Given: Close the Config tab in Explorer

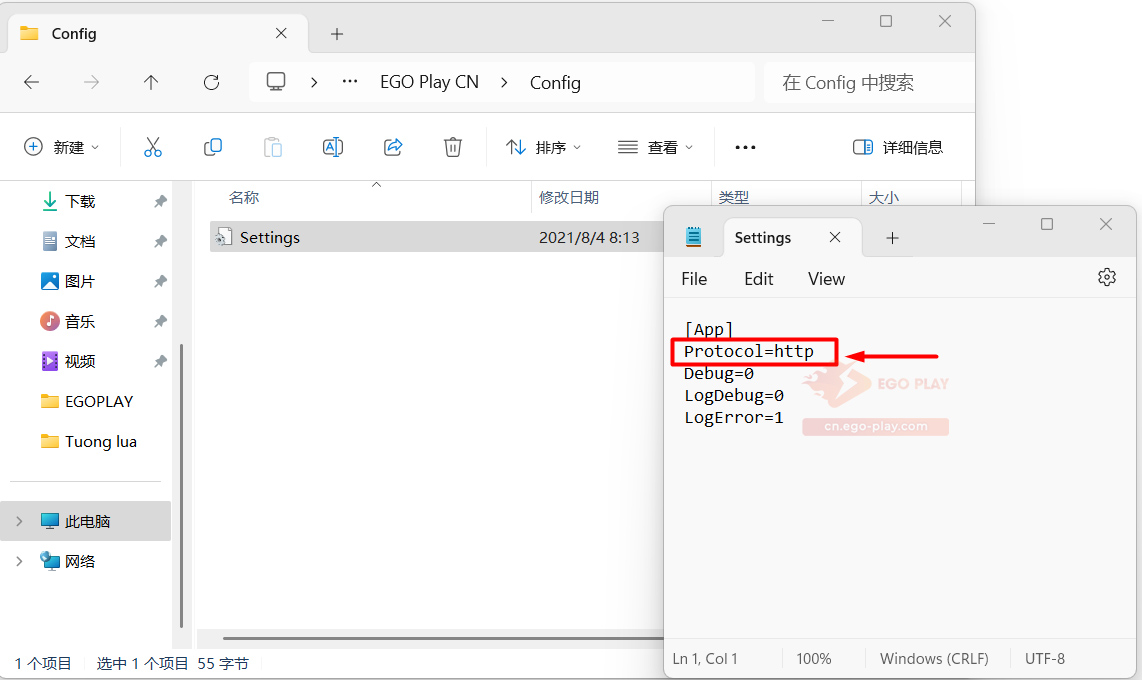Looking at the screenshot, I should click(281, 33).
